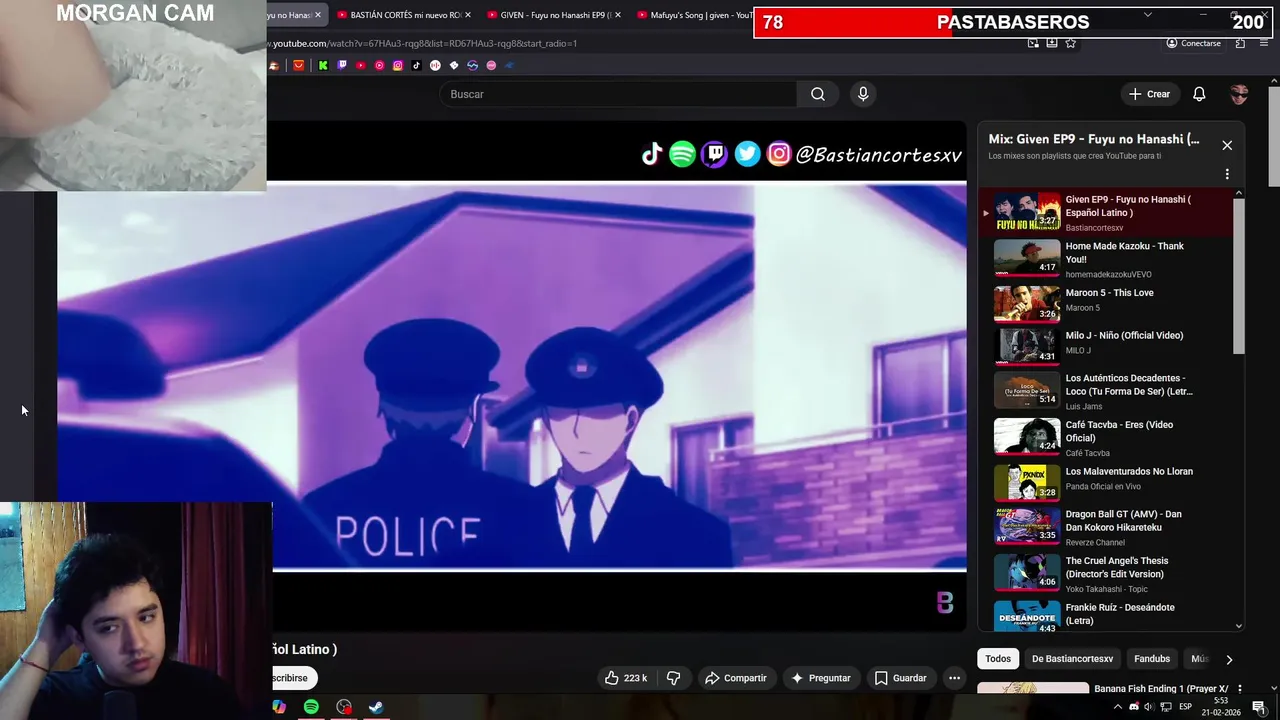Image resolution: width=1280 pixels, height=720 pixels.
Task: Dislike the video with thumbs down
Action: click(x=673, y=678)
